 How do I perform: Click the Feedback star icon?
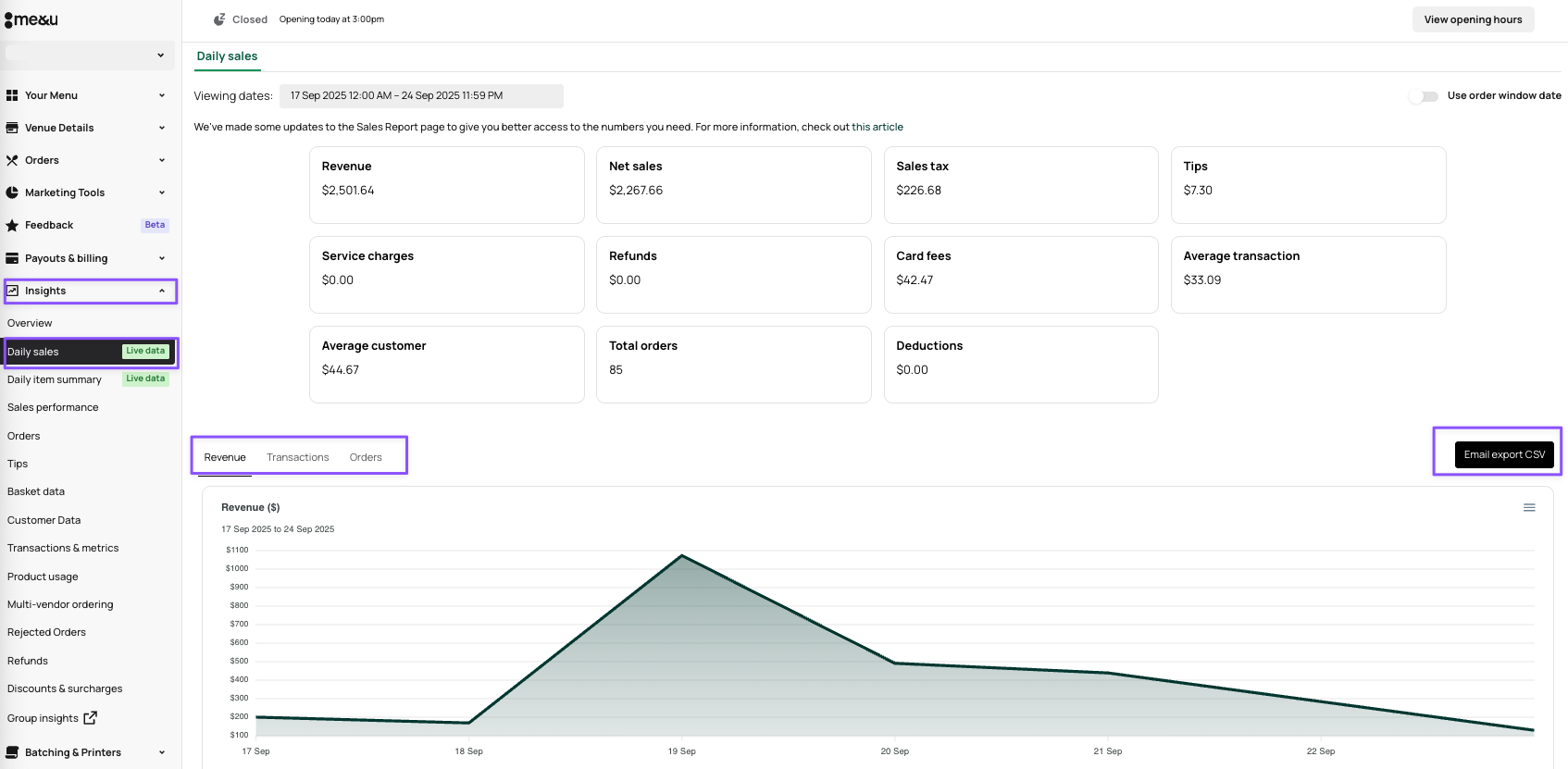pos(12,226)
